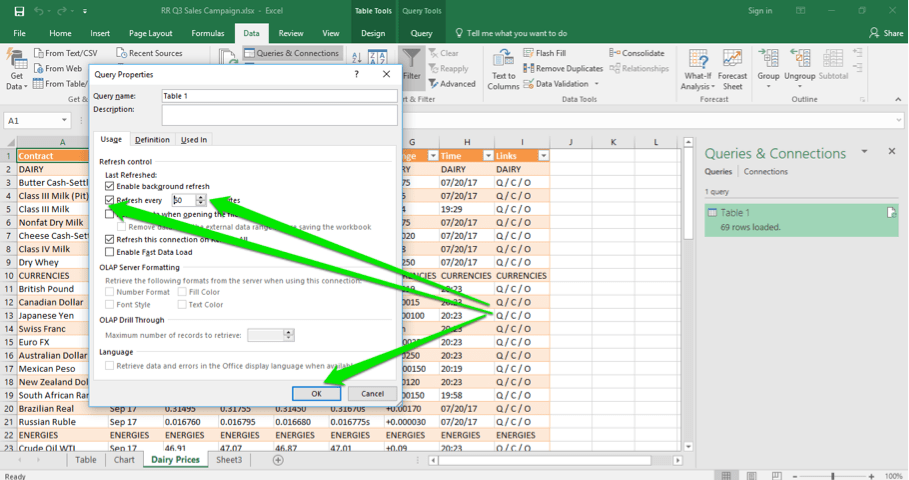Open the Get Data dropdown

[x=16, y=70]
